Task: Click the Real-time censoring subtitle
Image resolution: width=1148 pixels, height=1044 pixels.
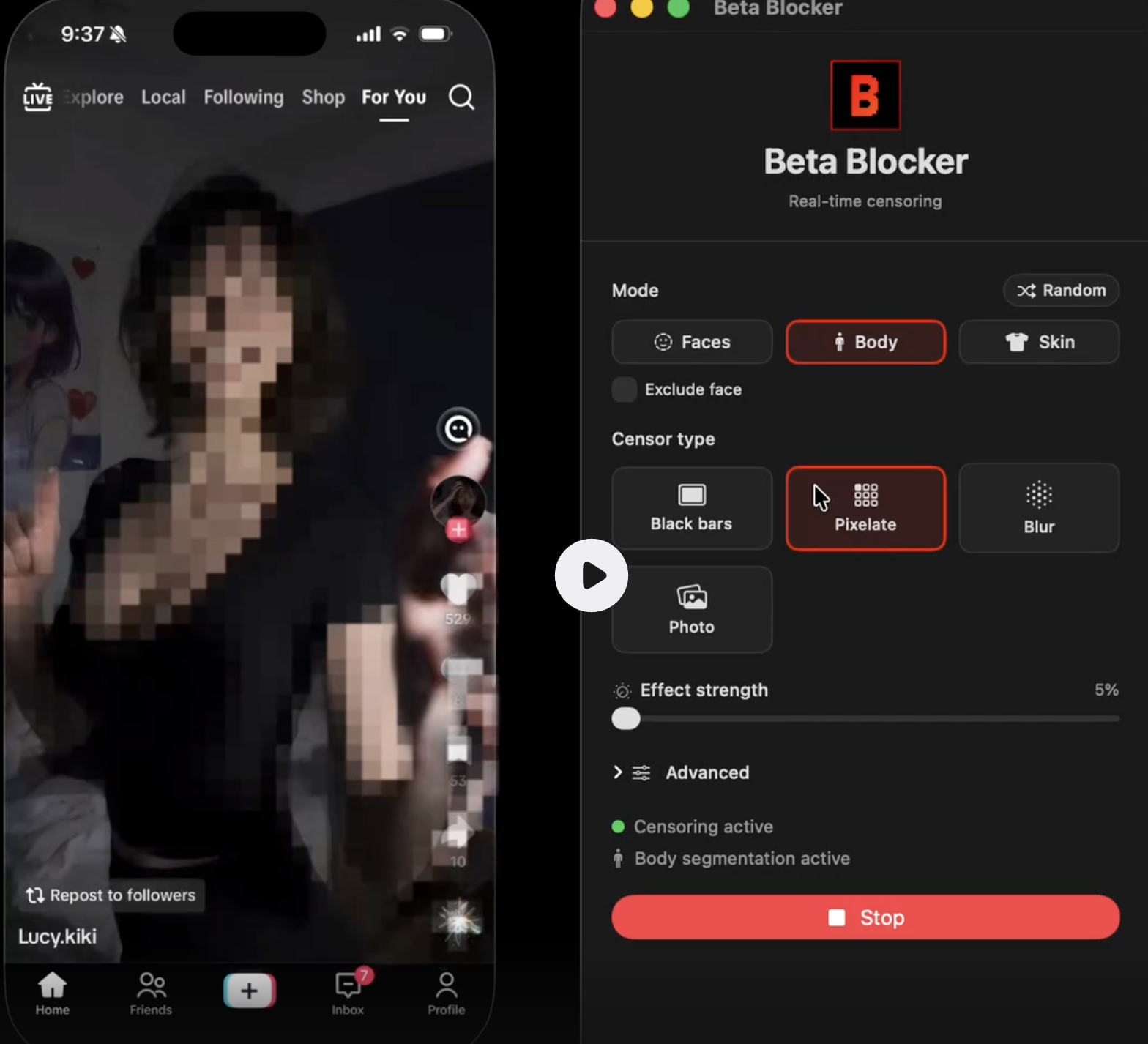Action: (865, 201)
